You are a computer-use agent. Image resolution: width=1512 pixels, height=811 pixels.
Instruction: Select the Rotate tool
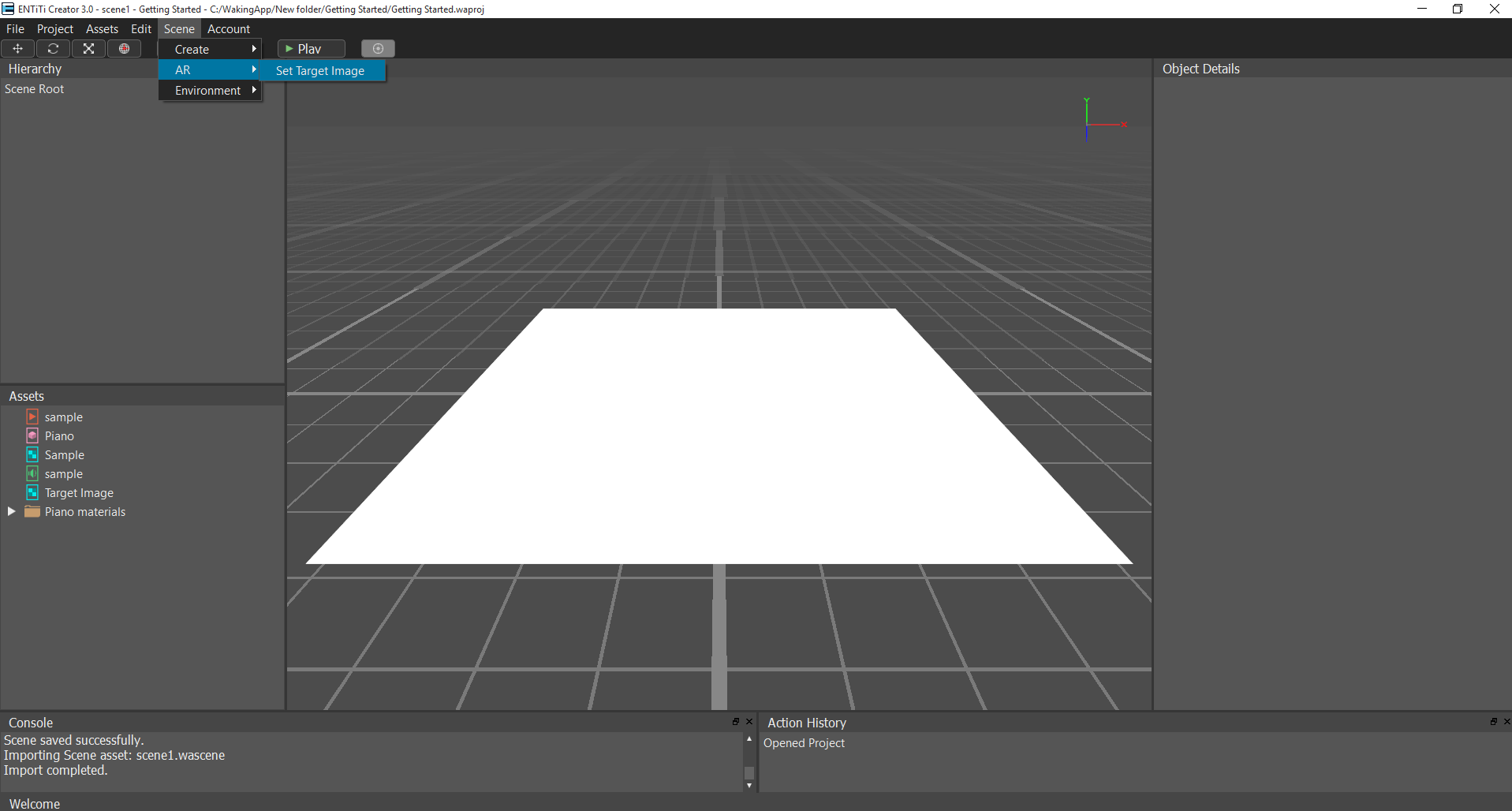pos(53,49)
